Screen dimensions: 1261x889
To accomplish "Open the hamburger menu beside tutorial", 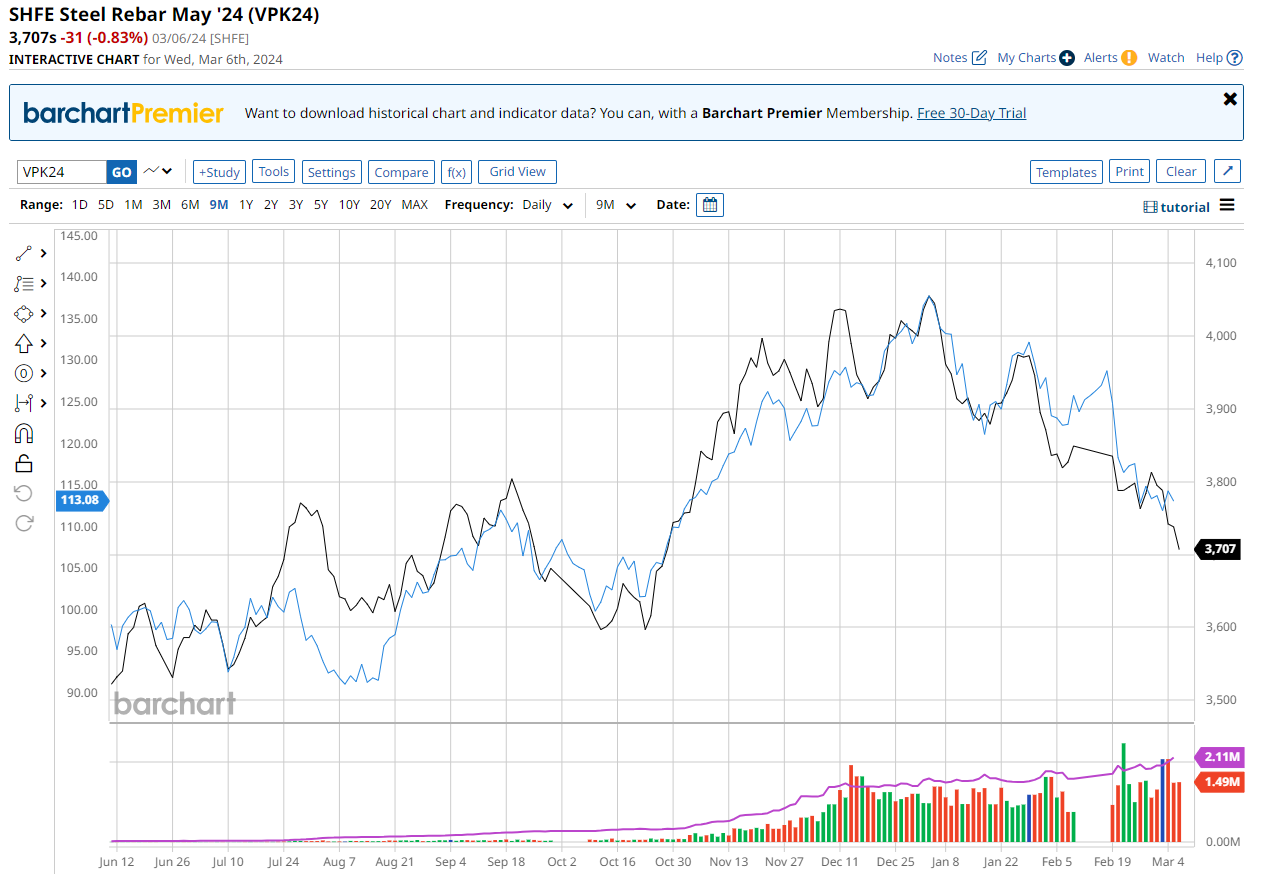I will (x=1227, y=206).
